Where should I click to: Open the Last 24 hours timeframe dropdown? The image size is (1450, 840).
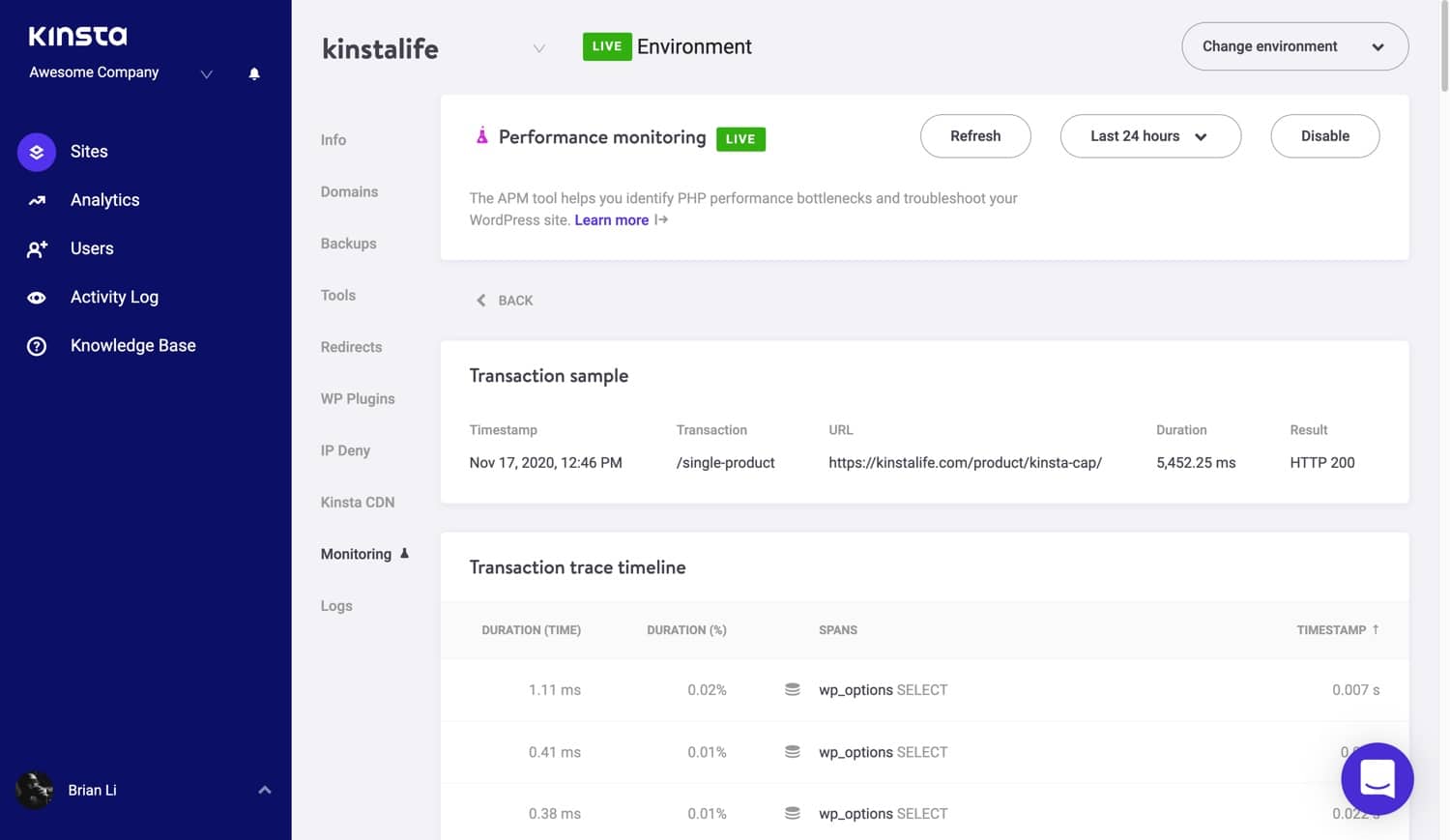pos(1150,136)
